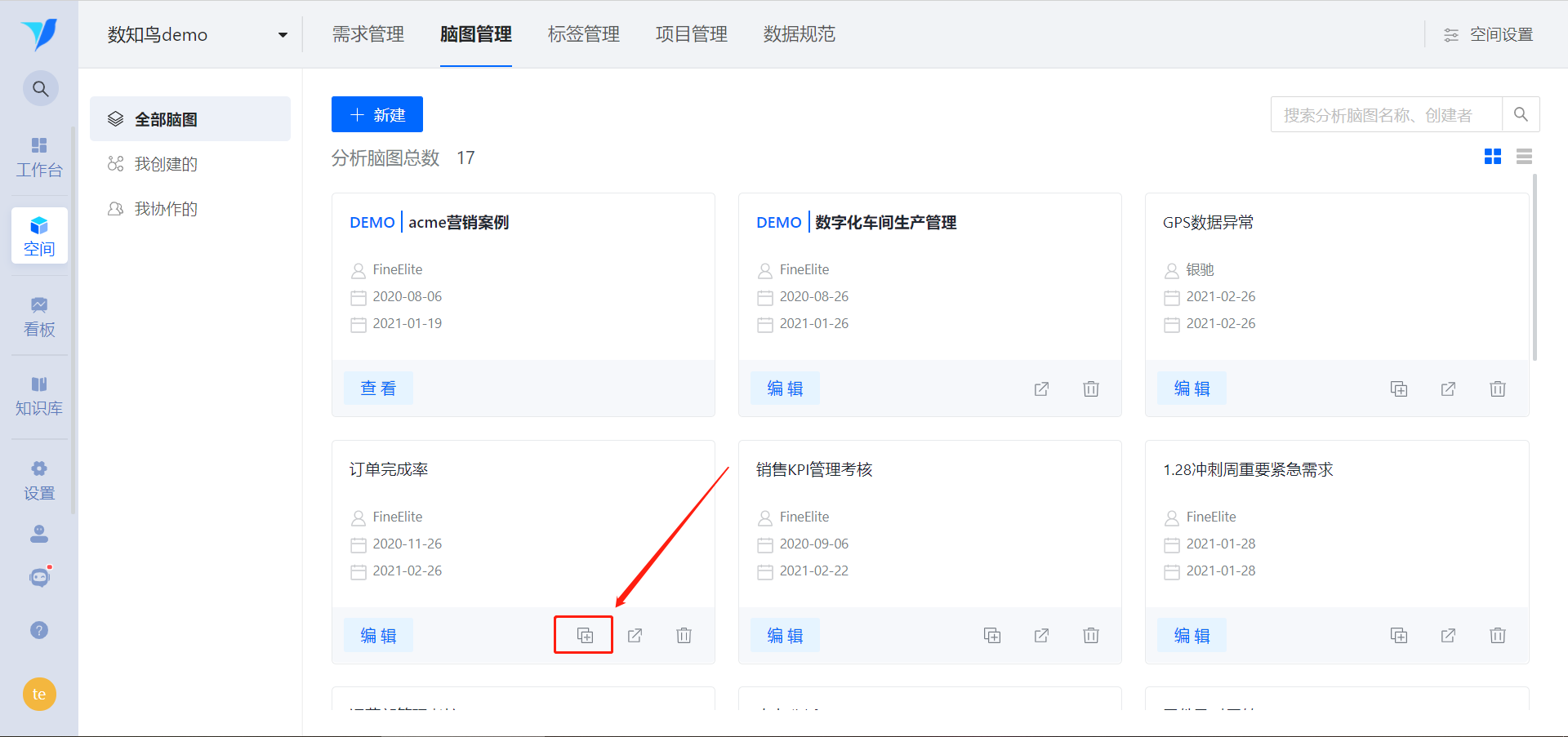1568x737 pixels.
Task: Click the date 2020-11-26 on 订单完成率 card
Action: [x=408, y=544]
